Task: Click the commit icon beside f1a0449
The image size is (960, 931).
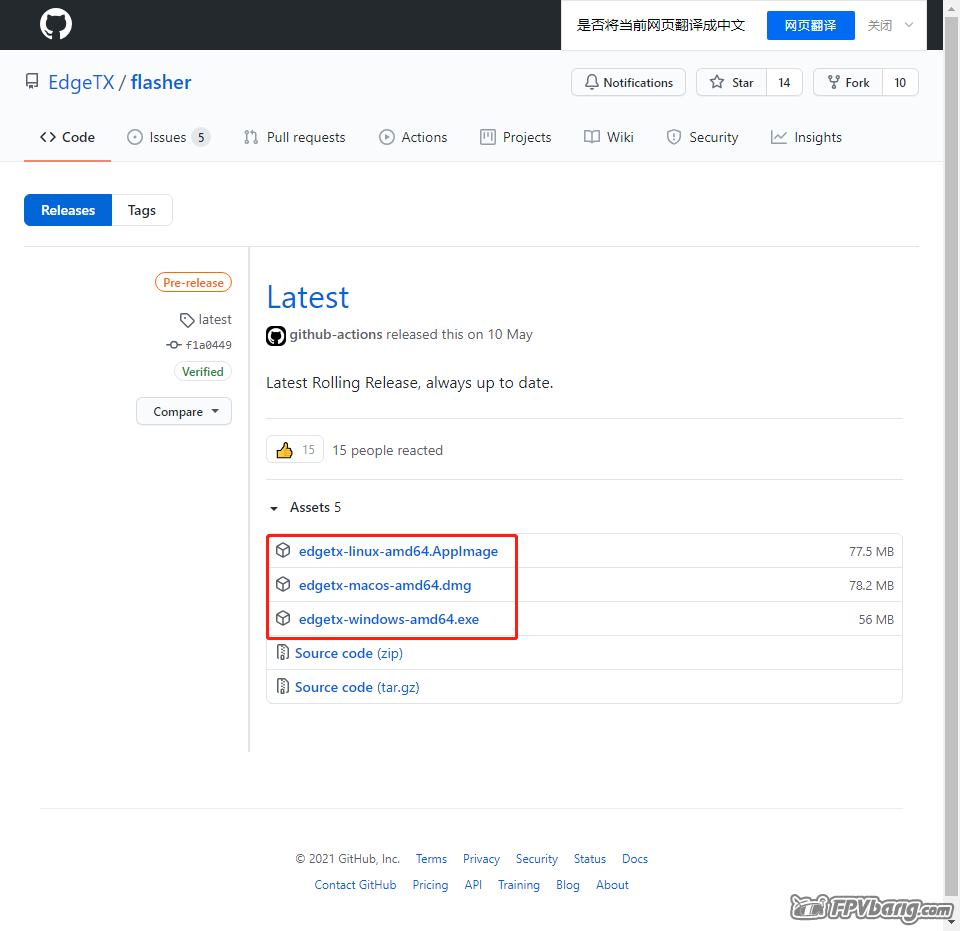Action: 174,345
